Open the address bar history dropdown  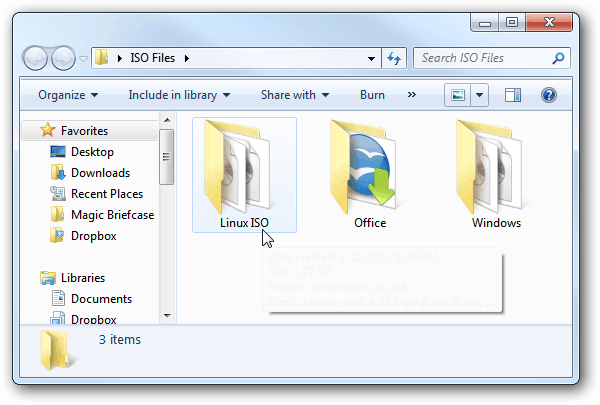click(371, 59)
